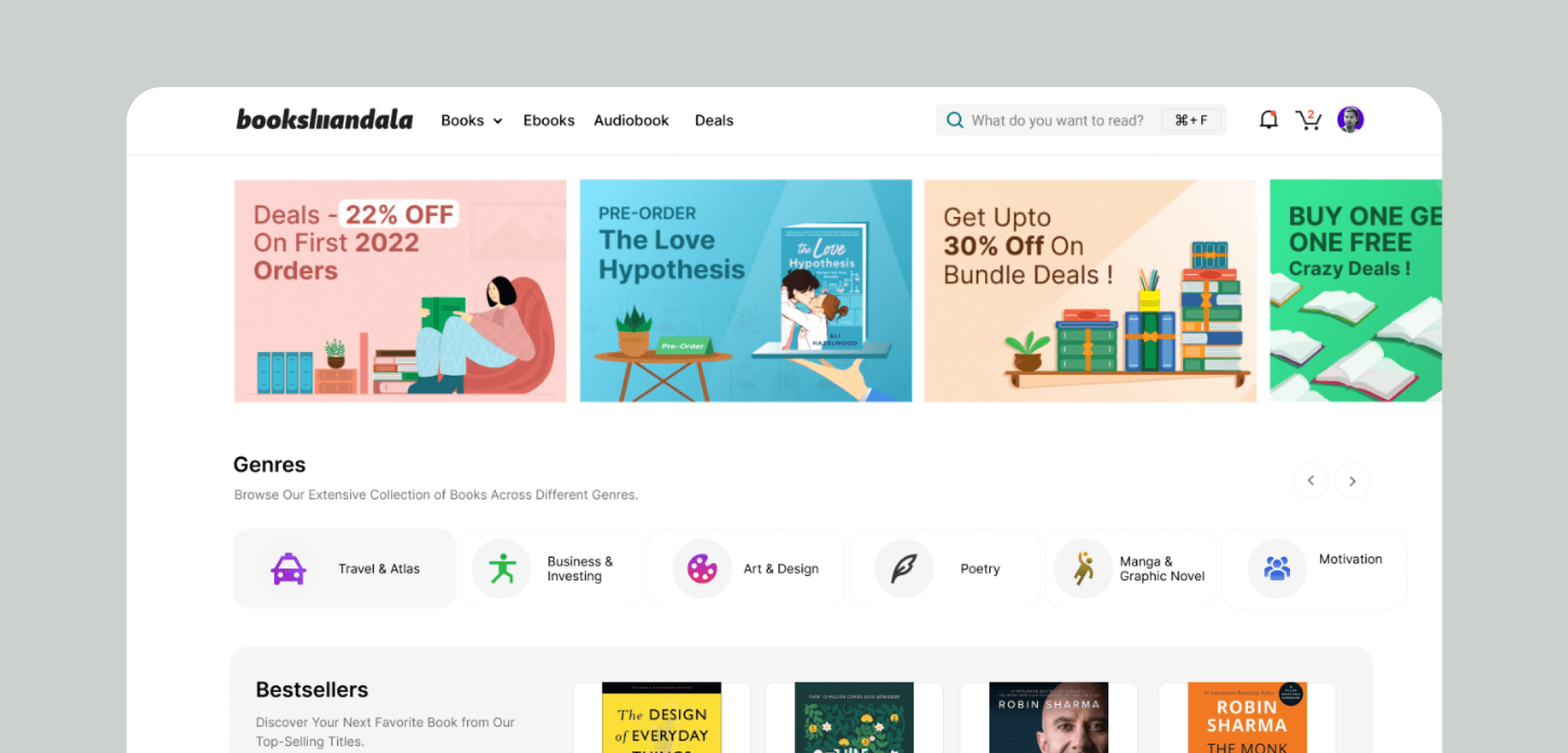Select Manga & Graphic Novel genre icon

(x=1083, y=569)
